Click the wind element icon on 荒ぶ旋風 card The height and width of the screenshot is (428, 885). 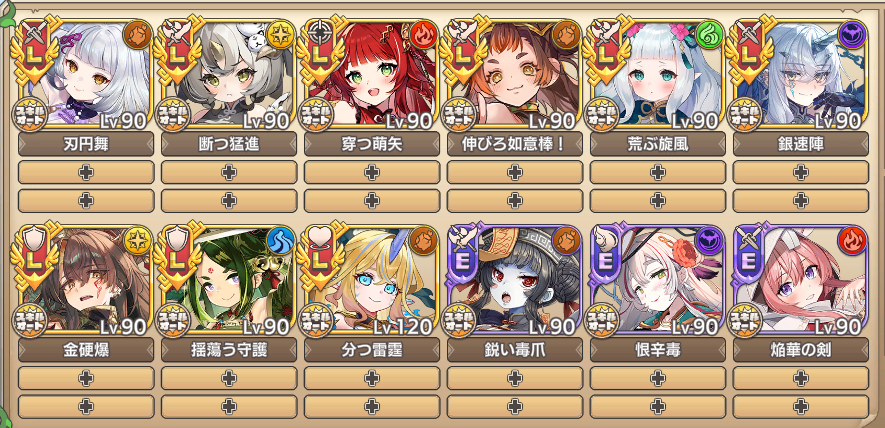click(708, 34)
